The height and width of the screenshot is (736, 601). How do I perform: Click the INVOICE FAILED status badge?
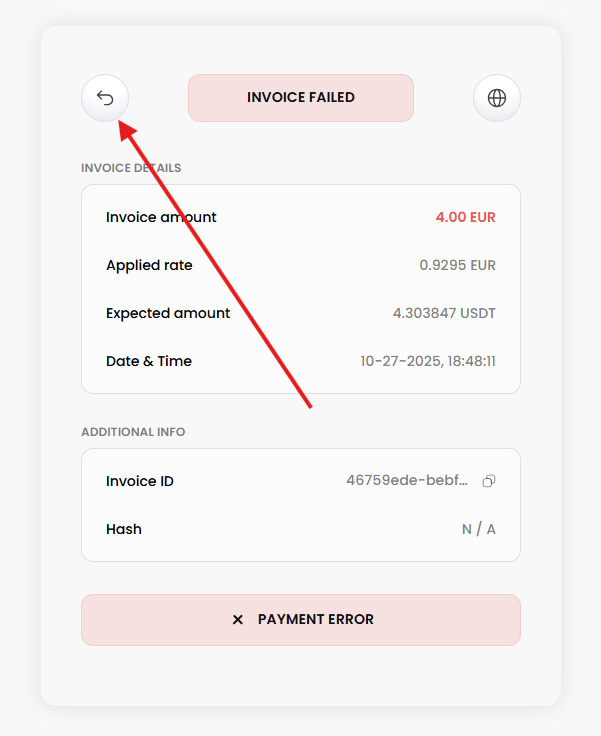[x=300, y=98]
